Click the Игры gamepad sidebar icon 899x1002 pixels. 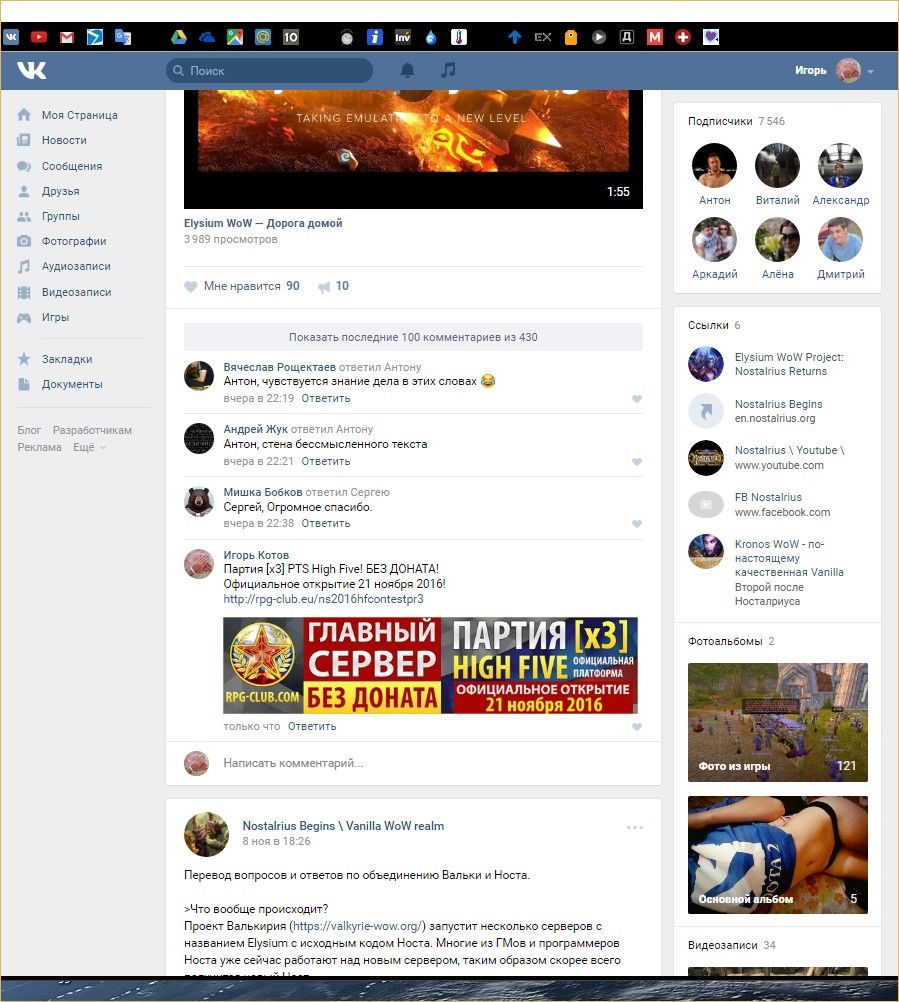[x=24, y=318]
